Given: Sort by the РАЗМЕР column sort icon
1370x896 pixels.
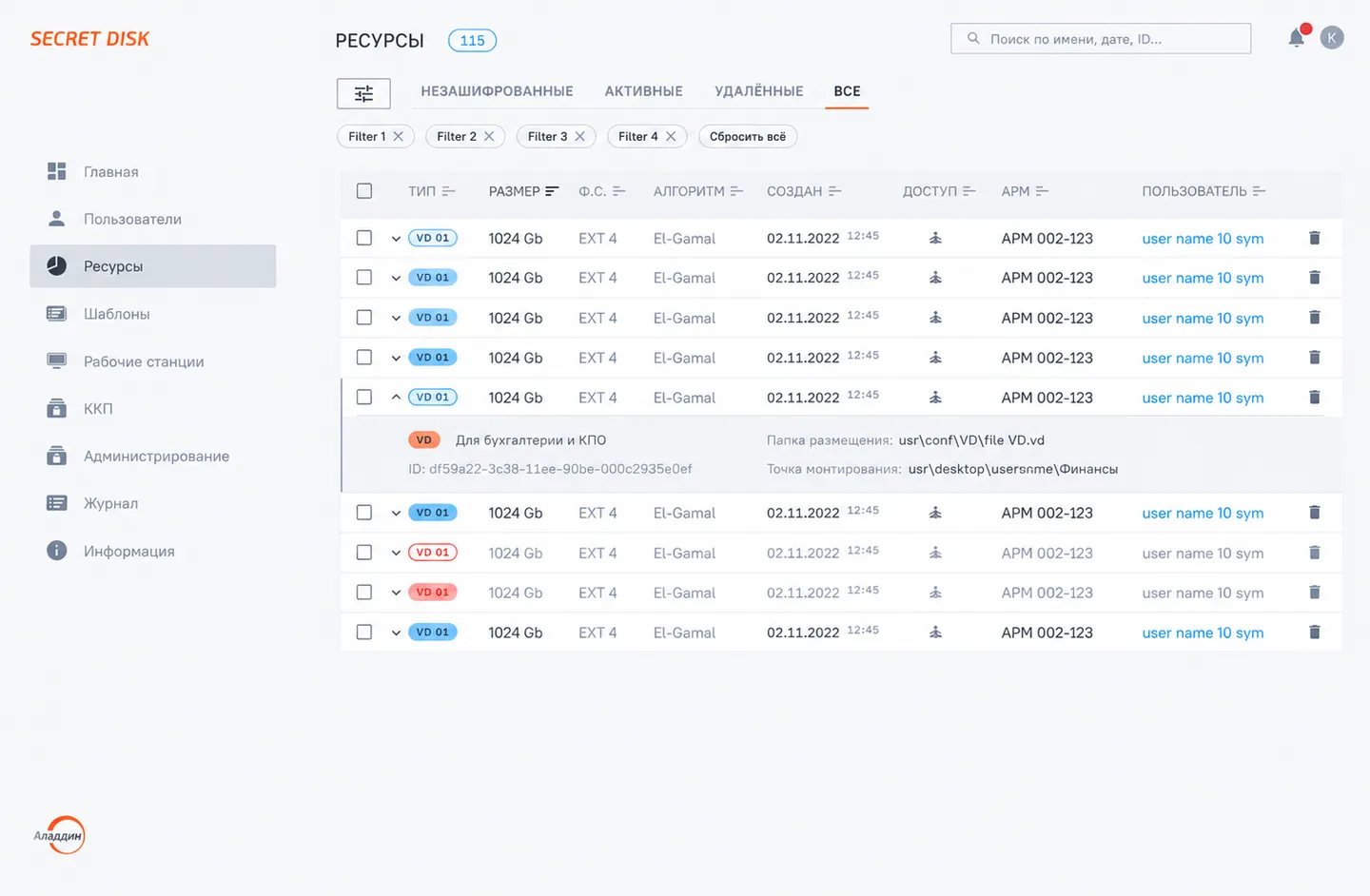Looking at the screenshot, I should click(552, 191).
